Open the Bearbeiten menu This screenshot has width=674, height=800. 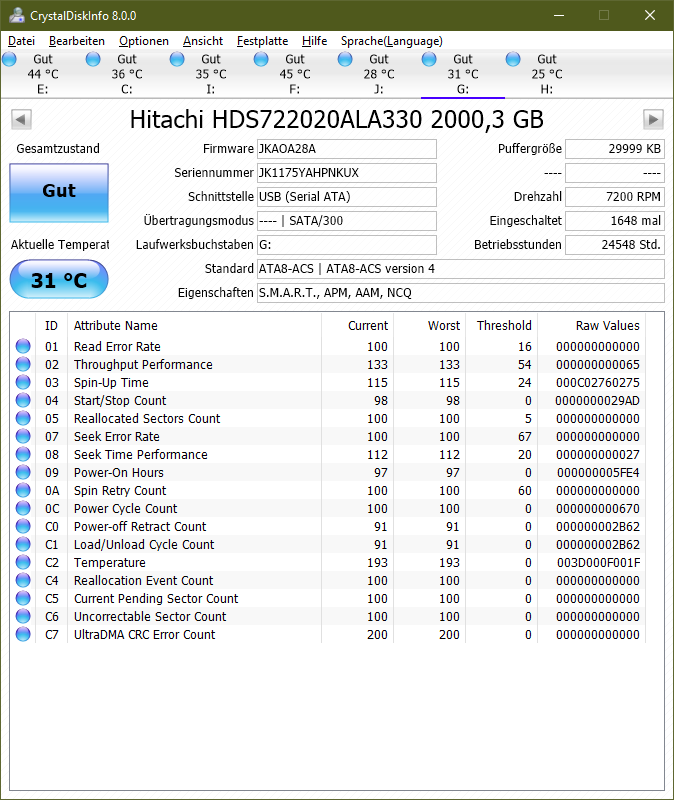point(77,41)
